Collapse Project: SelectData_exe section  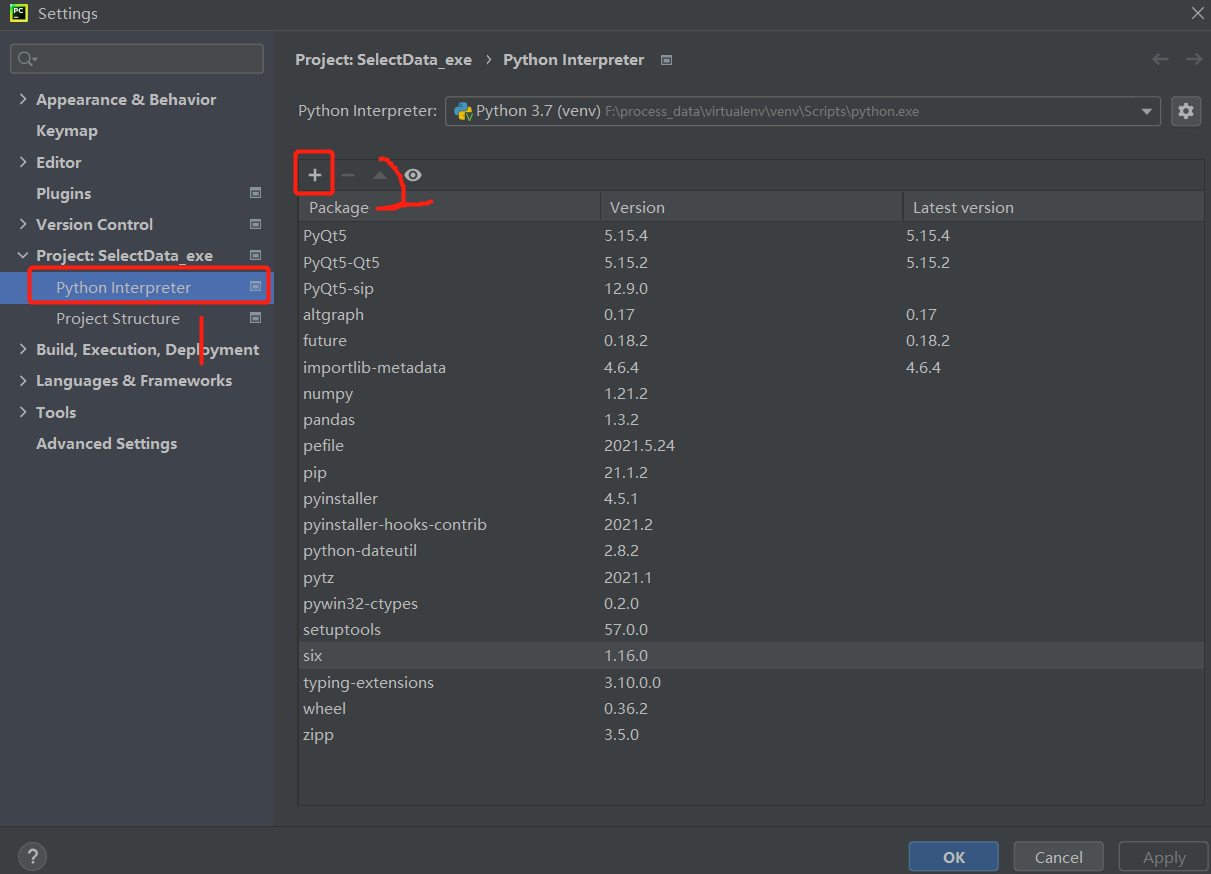23,255
